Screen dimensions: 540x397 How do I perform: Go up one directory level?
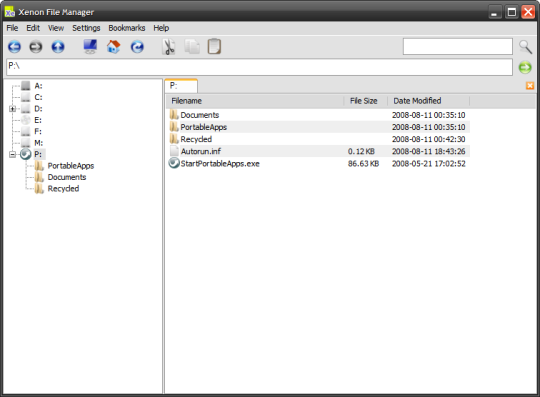58,47
